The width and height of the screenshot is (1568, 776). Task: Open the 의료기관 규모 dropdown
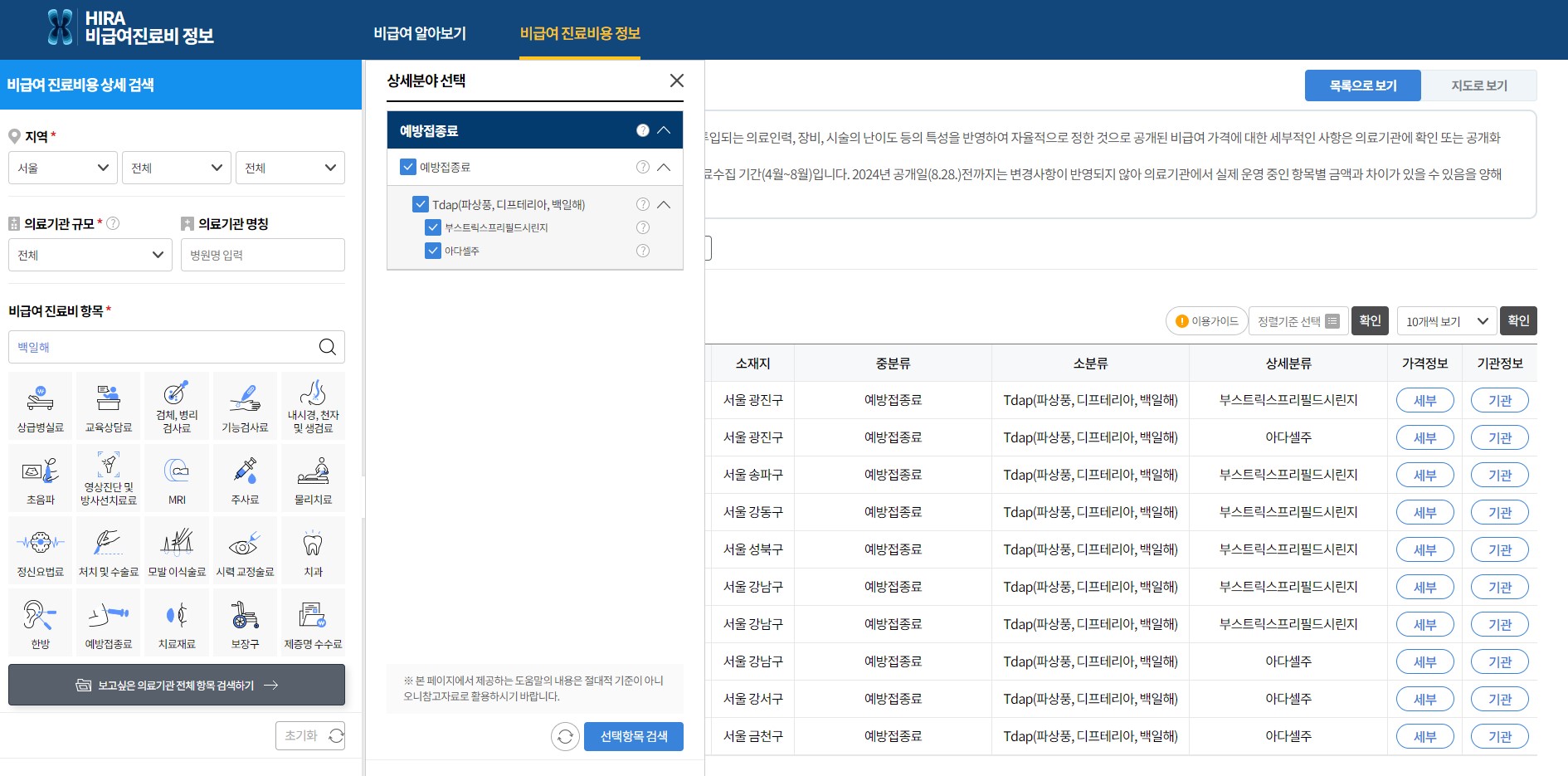pyautogui.click(x=90, y=255)
